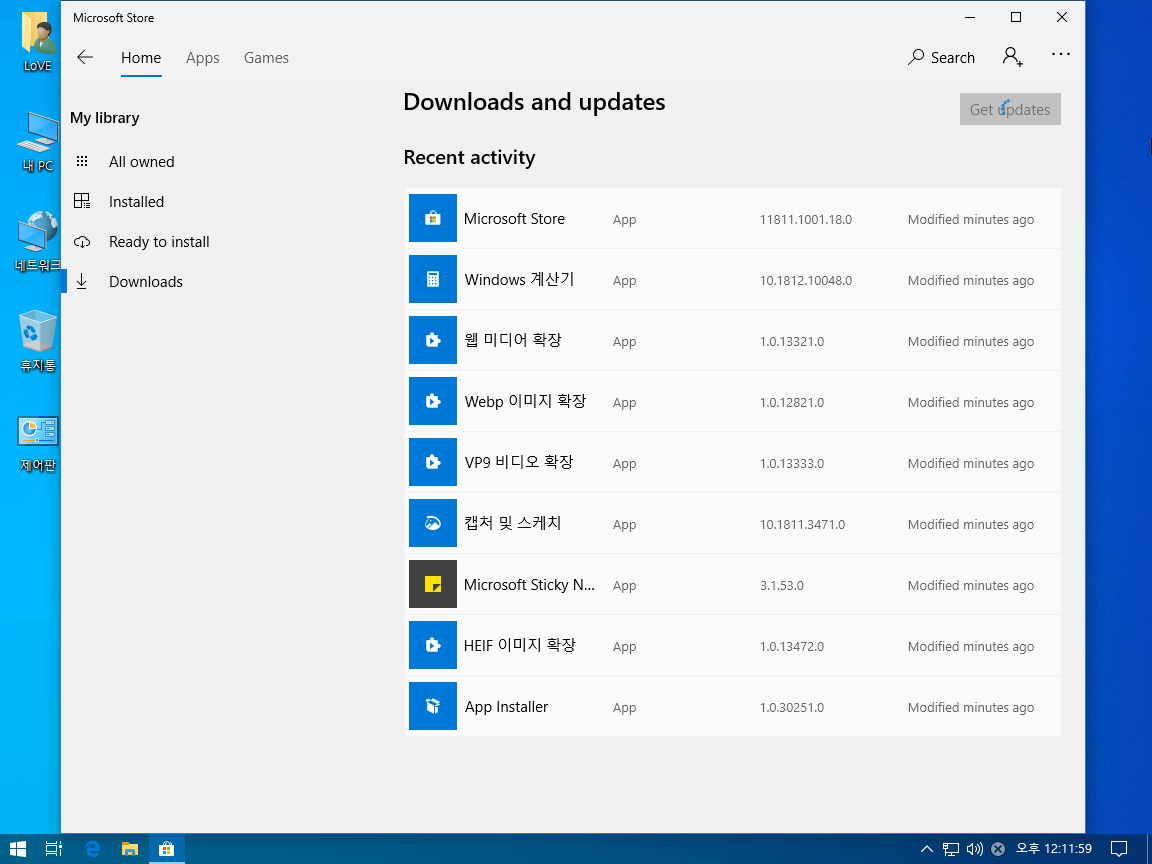Open the Home tab
The width and height of the screenshot is (1152, 864).
pyautogui.click(x=141, y=57)
